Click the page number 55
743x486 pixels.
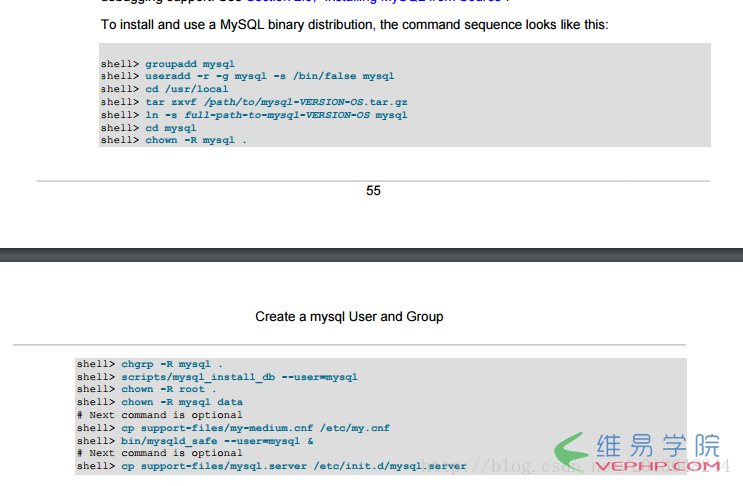point(373,190)
